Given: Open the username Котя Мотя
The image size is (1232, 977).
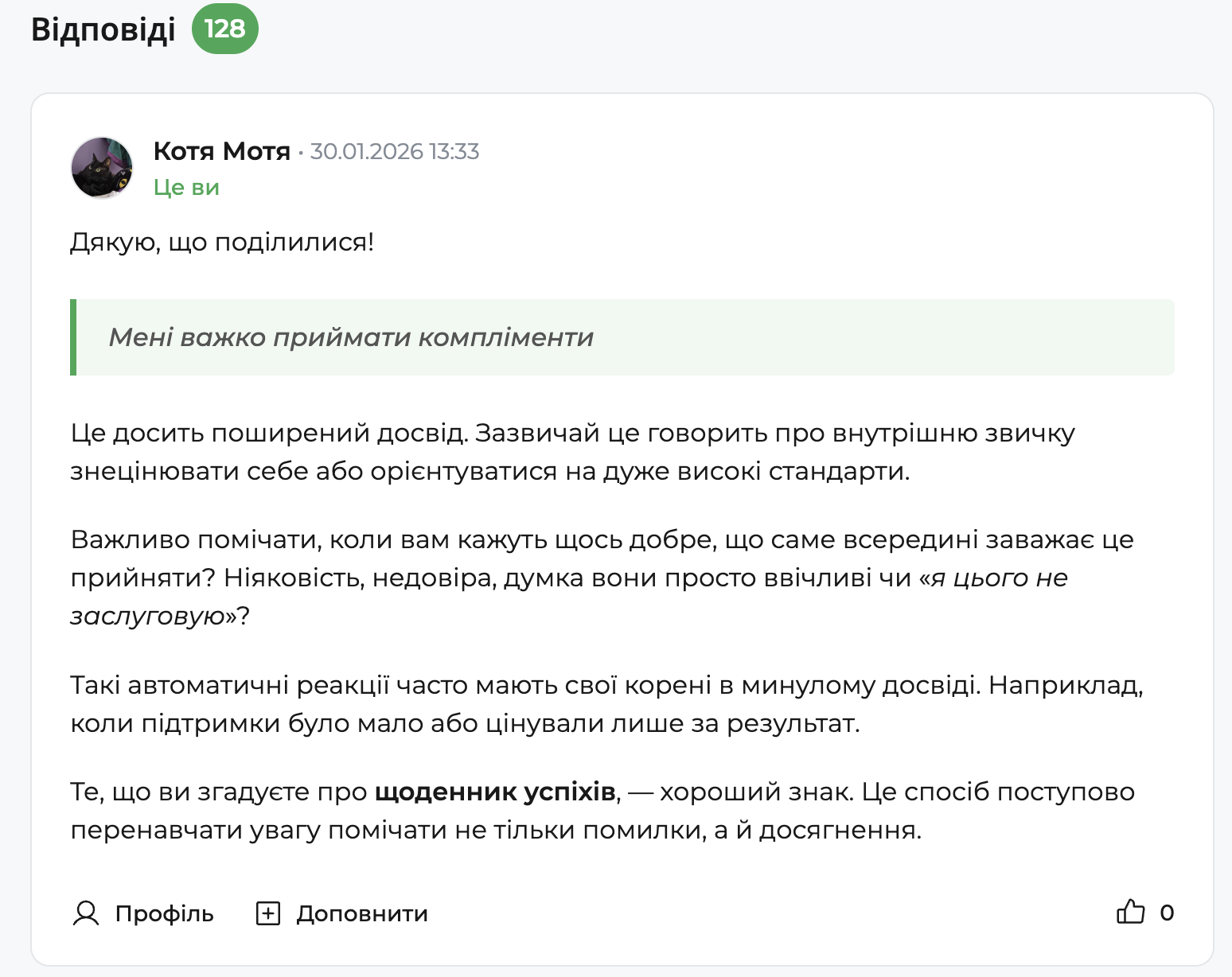Looking at the screenshot, I should point(223,151).
